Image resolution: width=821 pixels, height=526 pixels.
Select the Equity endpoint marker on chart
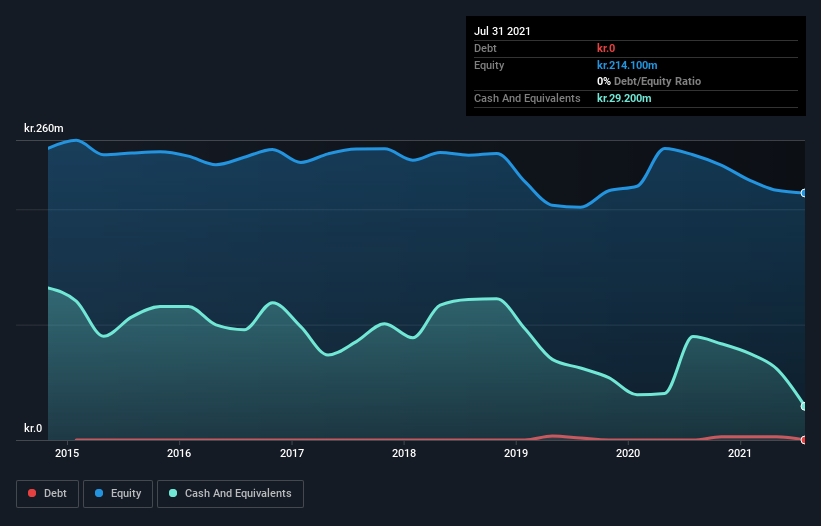(804, 193)
